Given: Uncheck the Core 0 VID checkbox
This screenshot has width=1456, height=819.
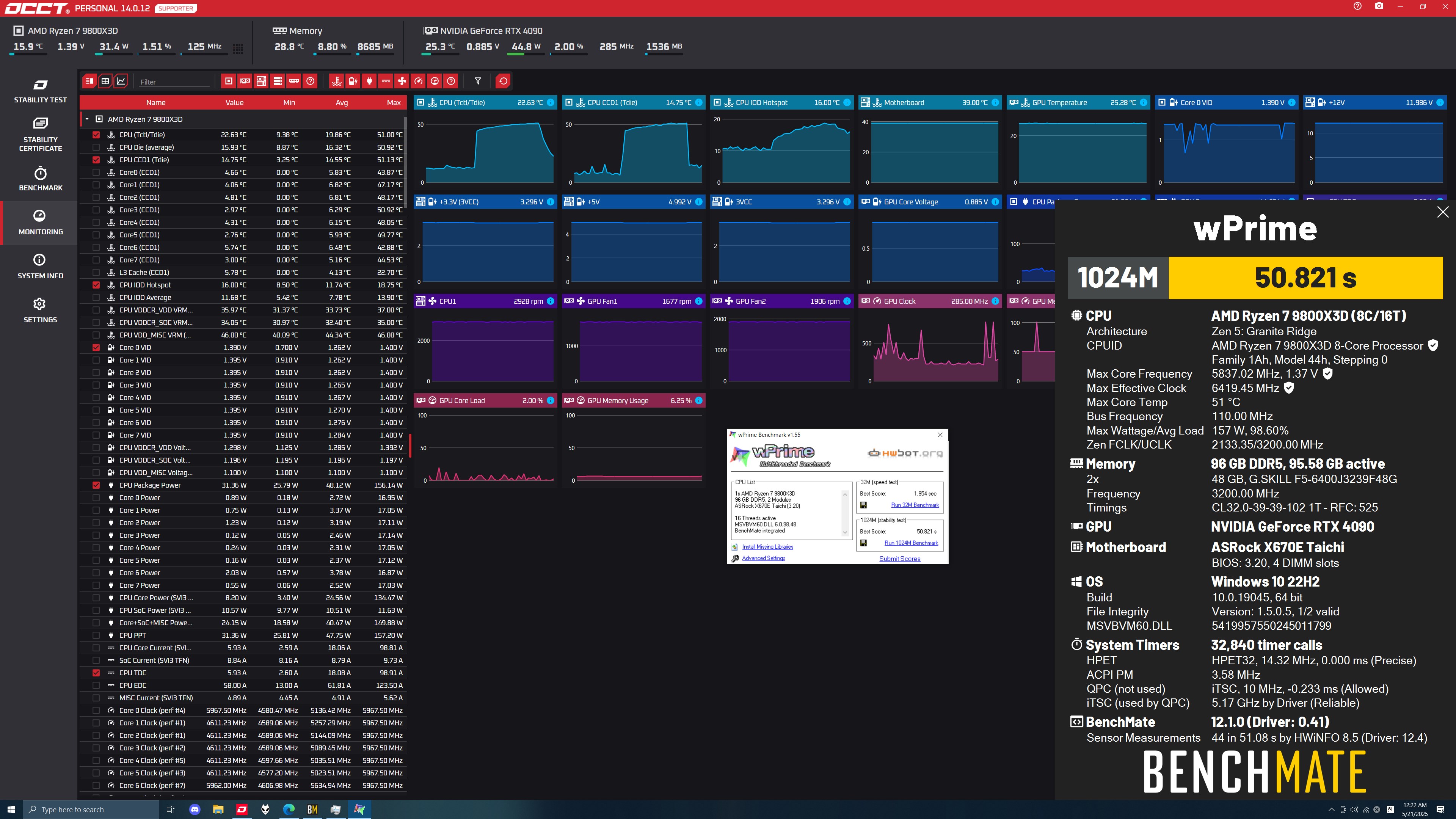Looking at the screenshot, I should coord(96,348).
